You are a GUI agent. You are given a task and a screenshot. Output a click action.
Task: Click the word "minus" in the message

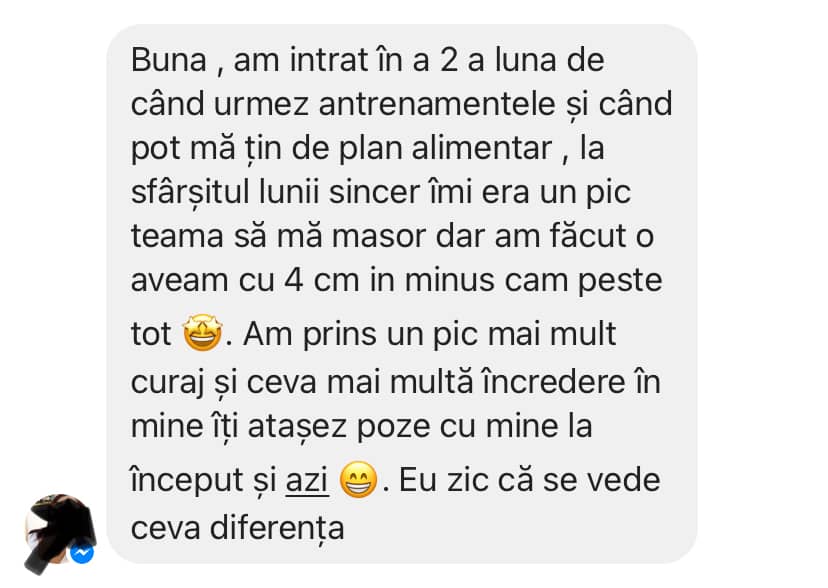pos(449,280)
